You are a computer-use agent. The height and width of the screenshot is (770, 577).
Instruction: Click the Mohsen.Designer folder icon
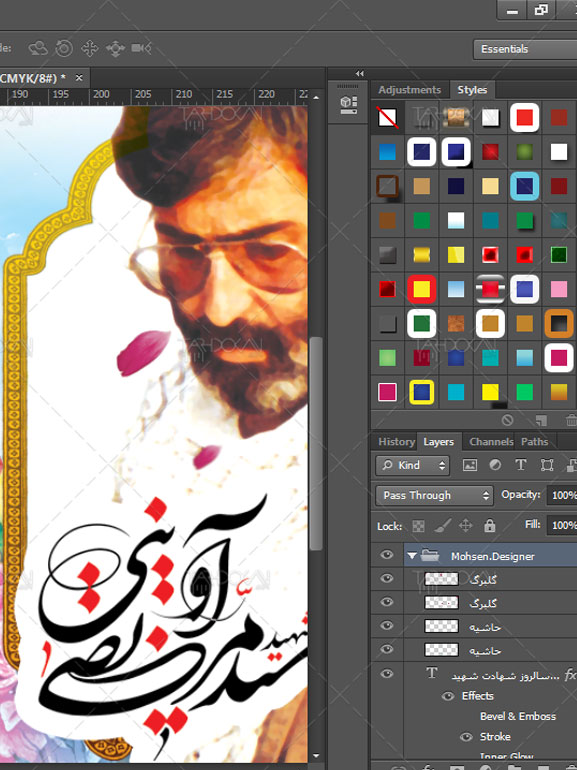[430, 555]
